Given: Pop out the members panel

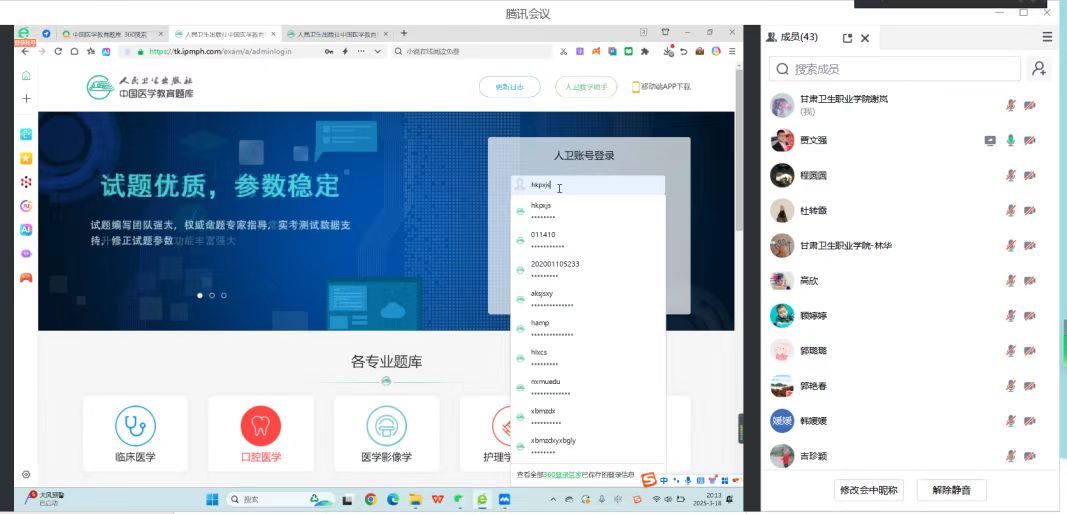Looking at the screenshot, I should [x=847, y=38].
